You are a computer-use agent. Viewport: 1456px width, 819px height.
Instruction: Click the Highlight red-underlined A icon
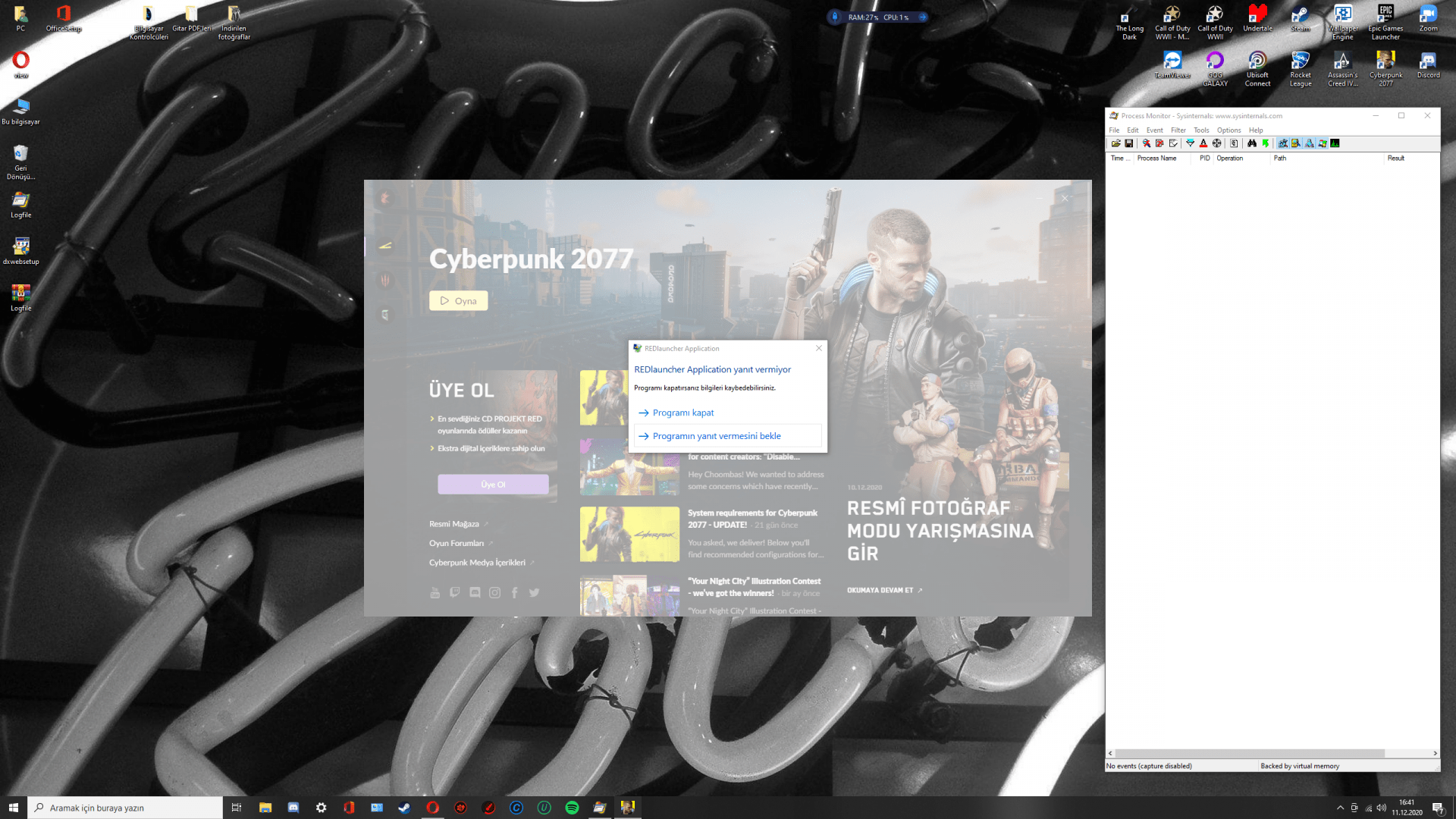(x=1203, y=143)
